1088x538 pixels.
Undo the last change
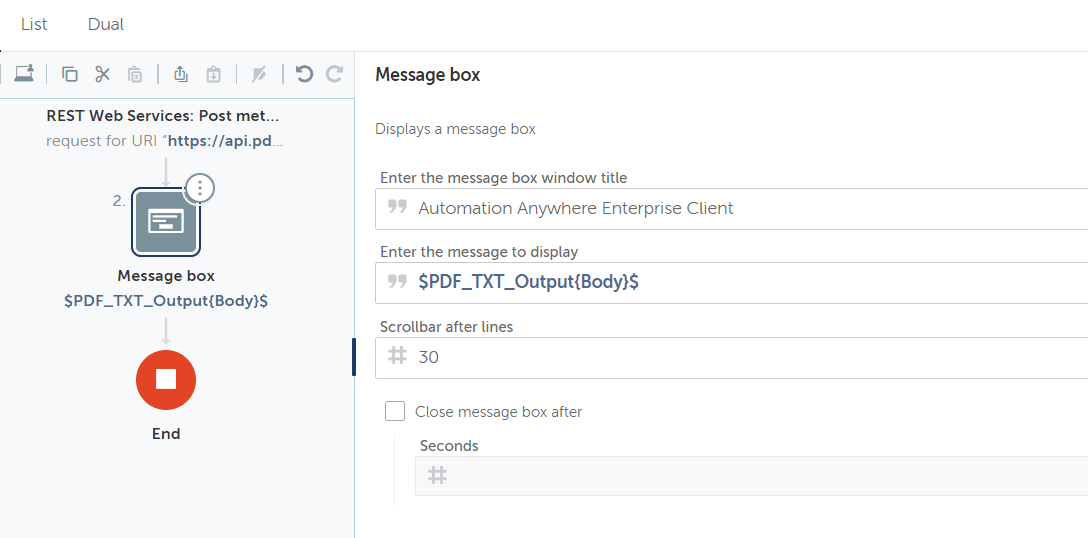(304, 74)
